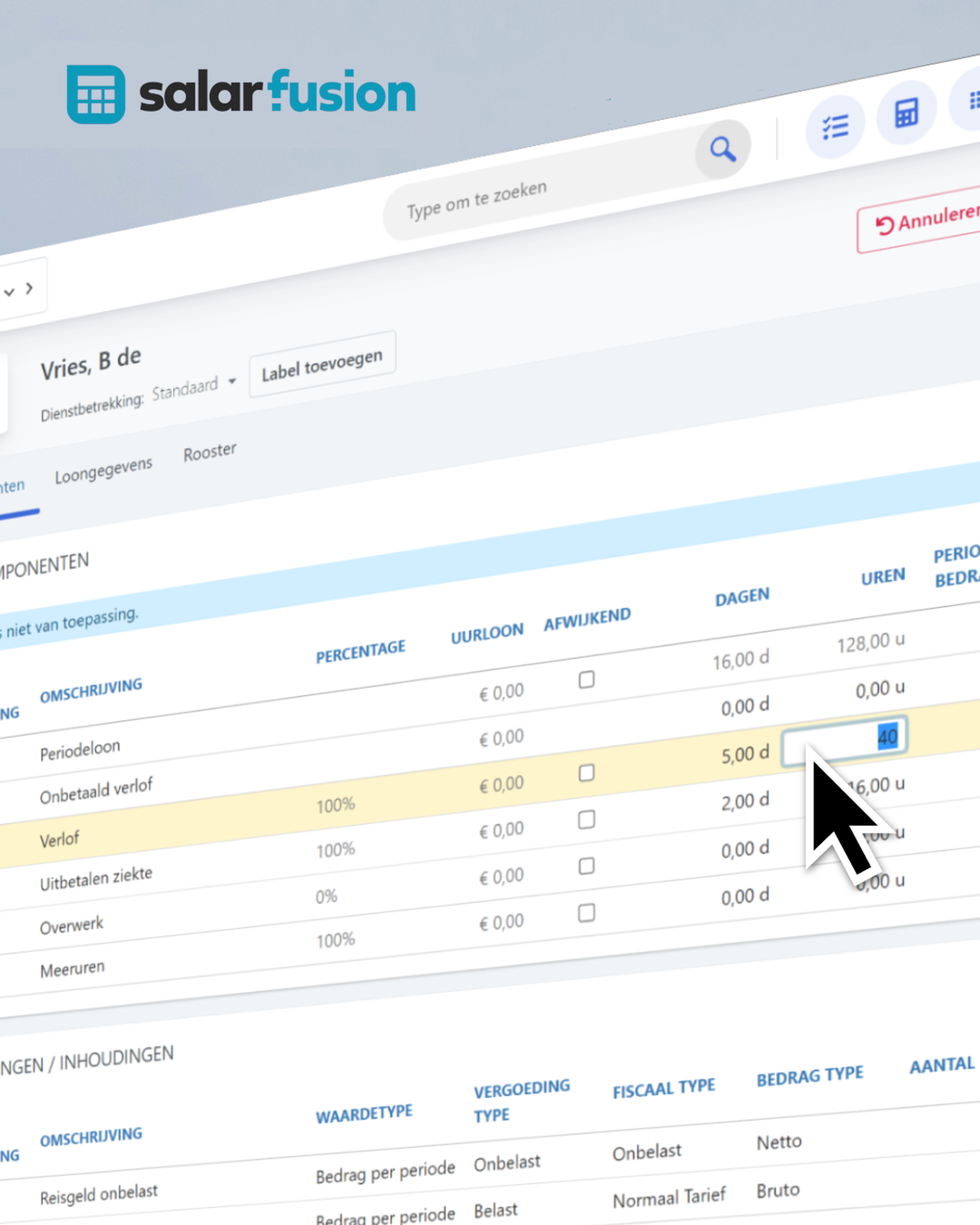The image size is (980, 1225).
Task: Select the Verlof row label
Action: coord(60,839)
